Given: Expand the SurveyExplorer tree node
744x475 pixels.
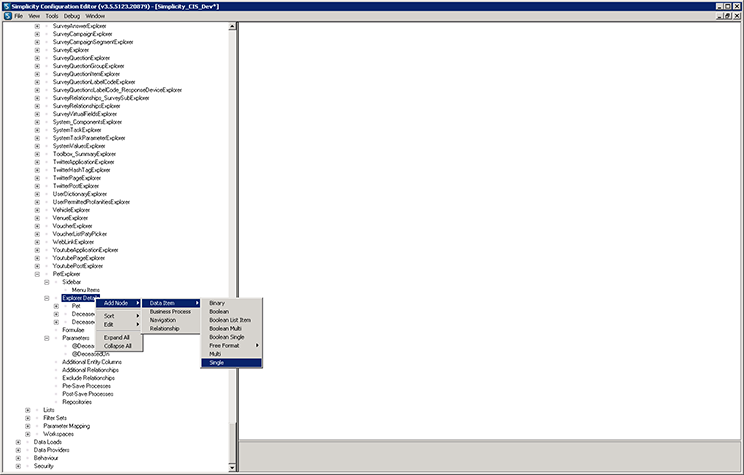Looking at the screenshot, I should (37, 50).
